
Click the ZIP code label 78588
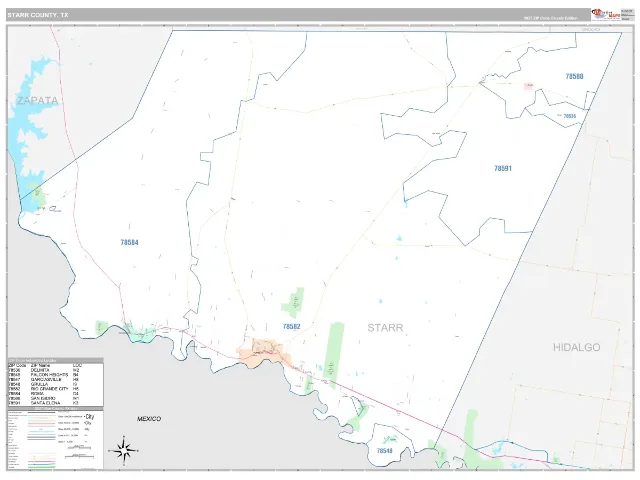(574, 76)
